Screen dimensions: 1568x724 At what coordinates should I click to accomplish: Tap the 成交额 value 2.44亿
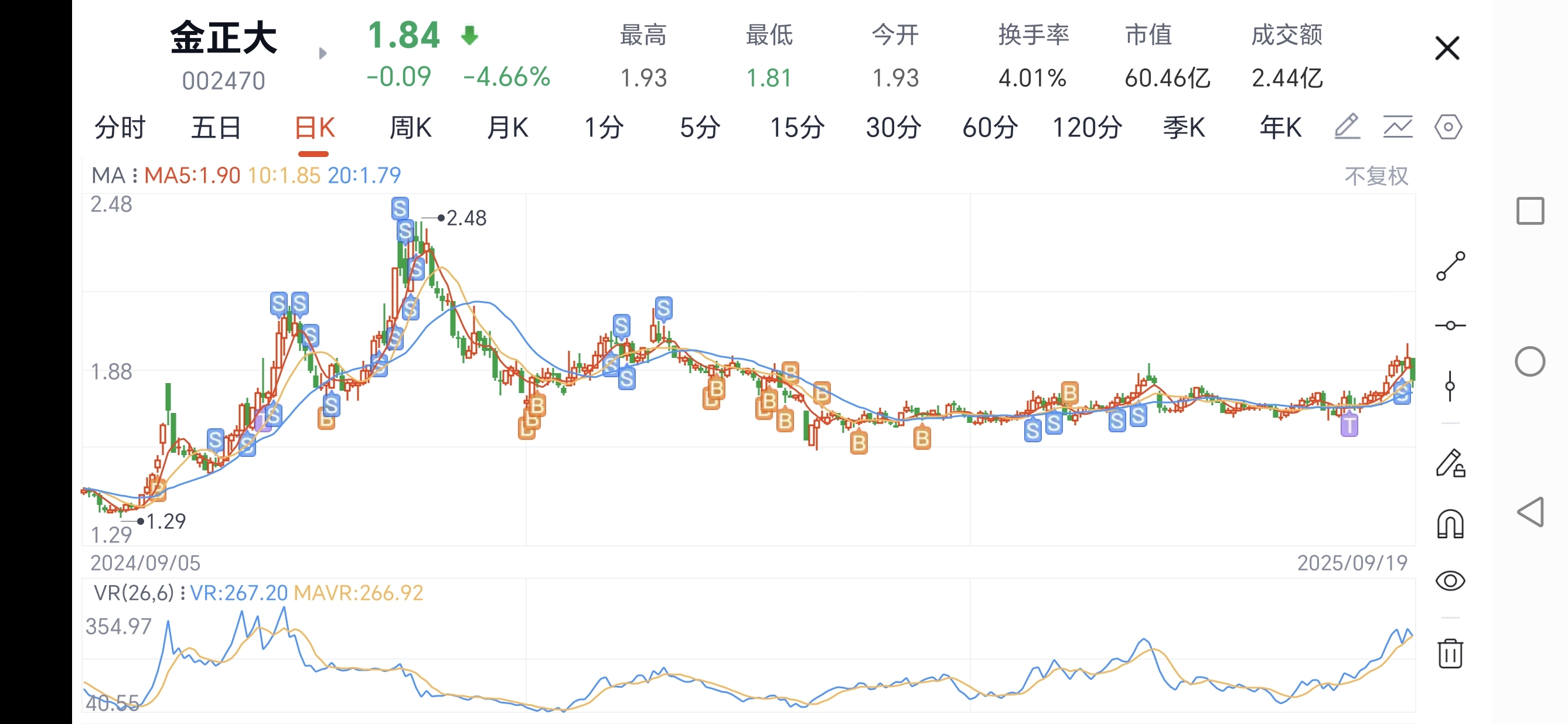(x=1287, y=78)
